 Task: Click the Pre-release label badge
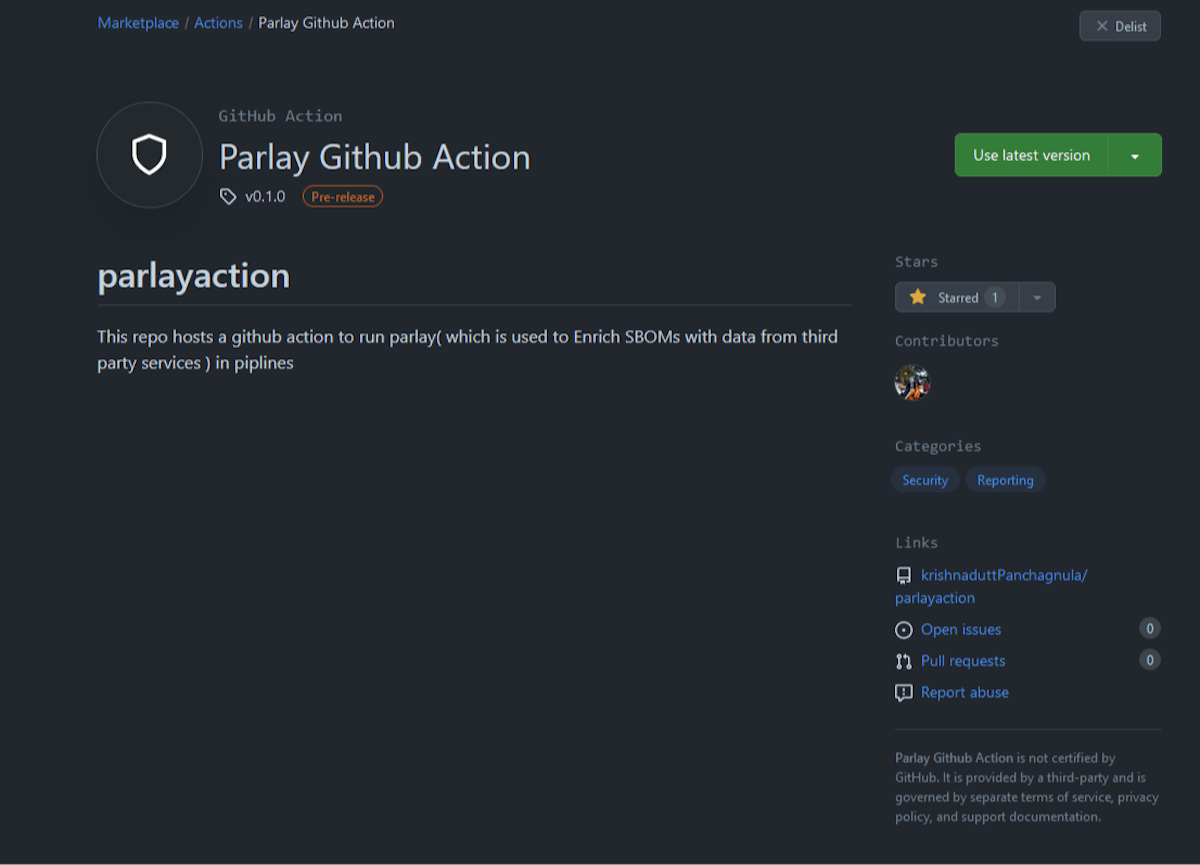[x=343, y=197]
